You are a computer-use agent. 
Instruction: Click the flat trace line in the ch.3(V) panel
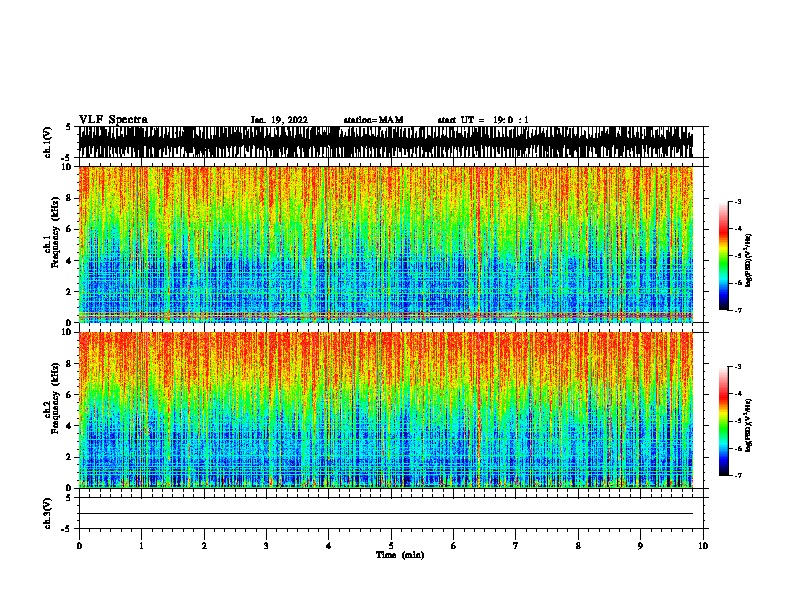pyautogui.click(x=386, y=514)
